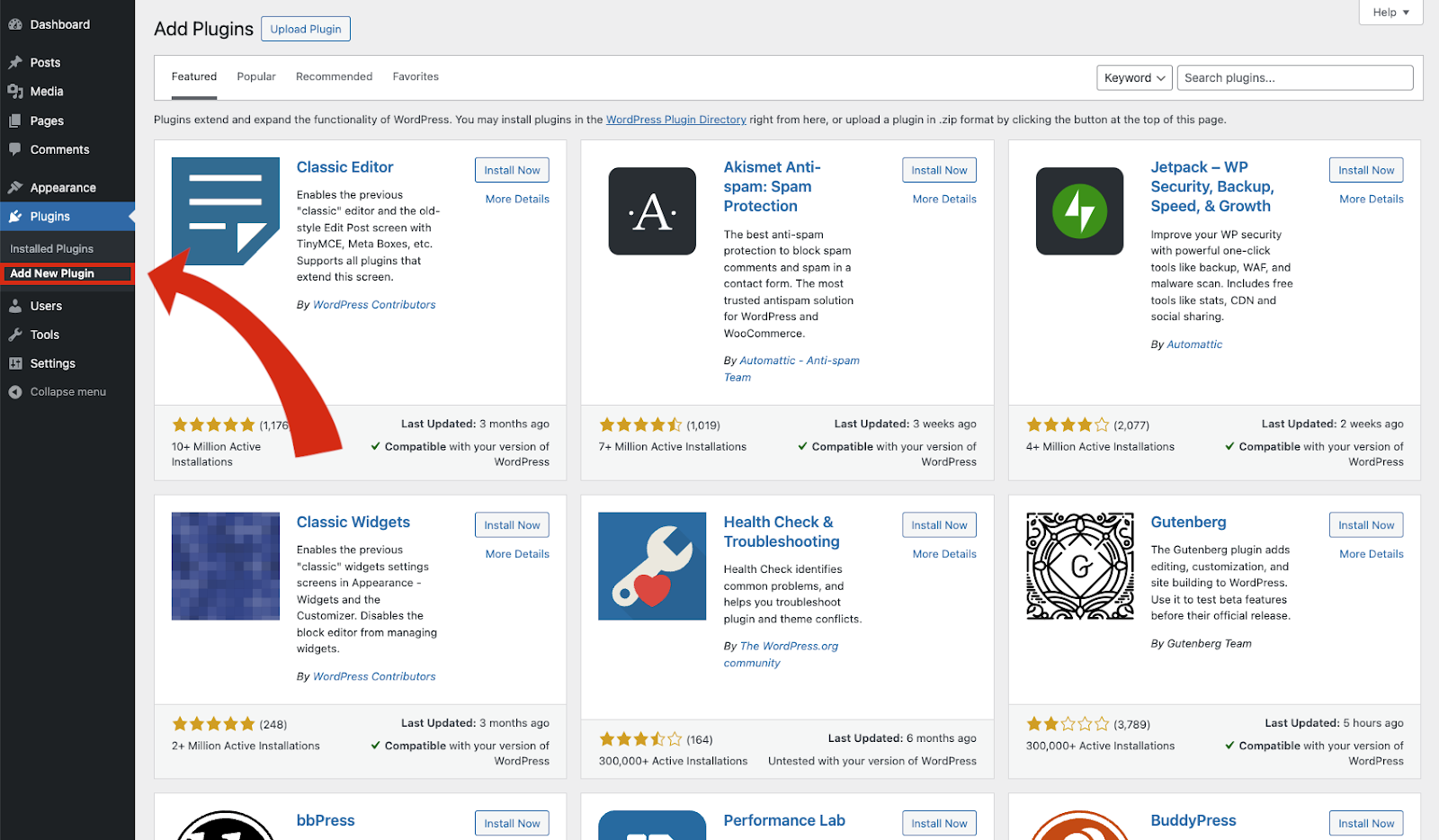1439x840 pixels.
Task: Install the Jetpack plugin
Action: click(1366, 170)
